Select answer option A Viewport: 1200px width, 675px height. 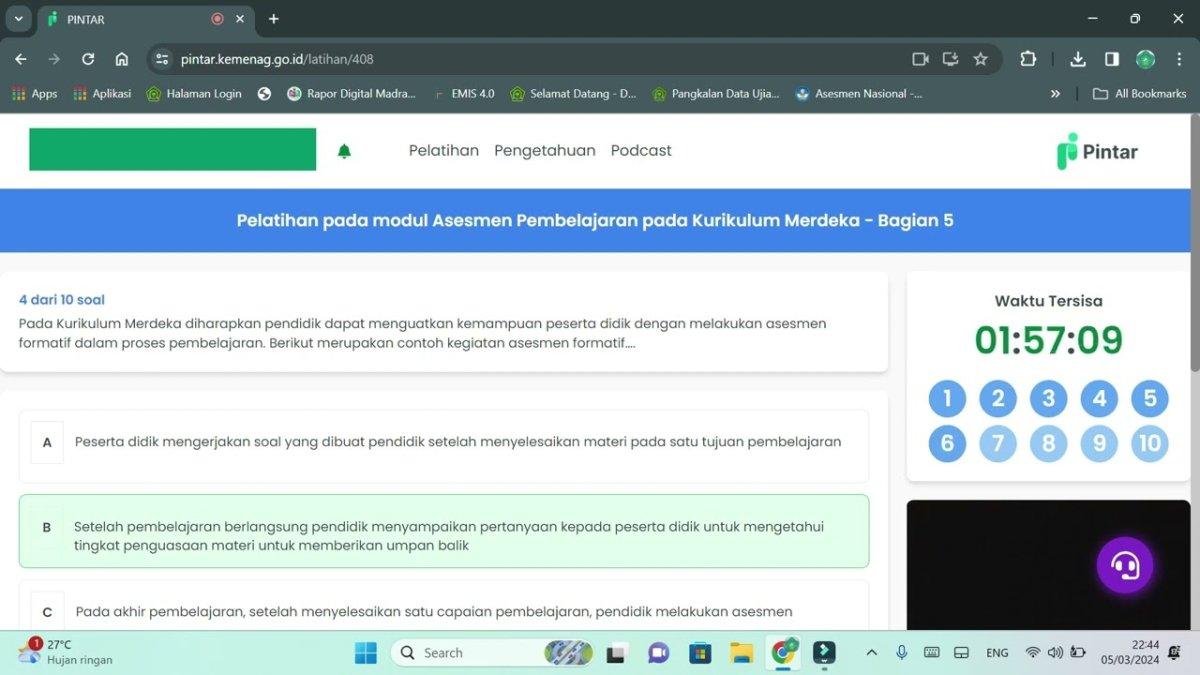click(443, 441)
